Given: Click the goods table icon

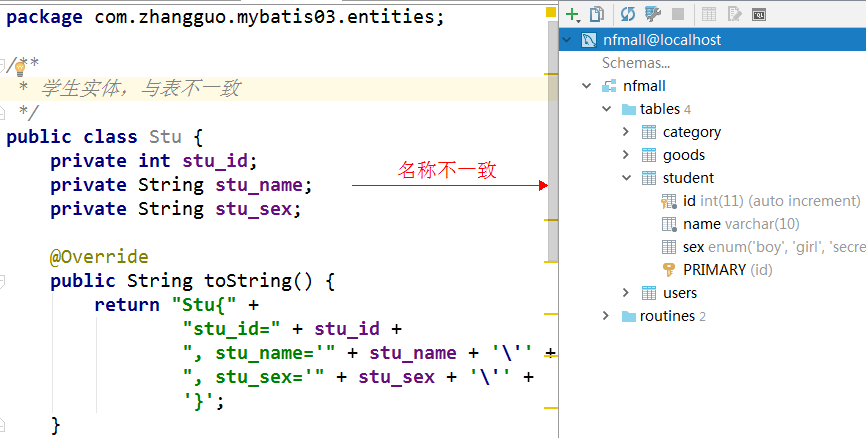Looking at the screenshot, I should (649, 155).
